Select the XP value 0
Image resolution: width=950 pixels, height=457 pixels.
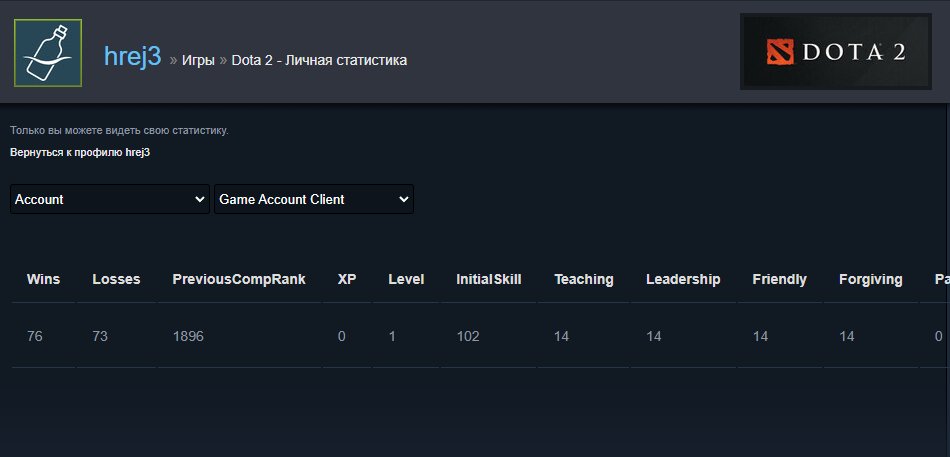click(x=342, y=336)
